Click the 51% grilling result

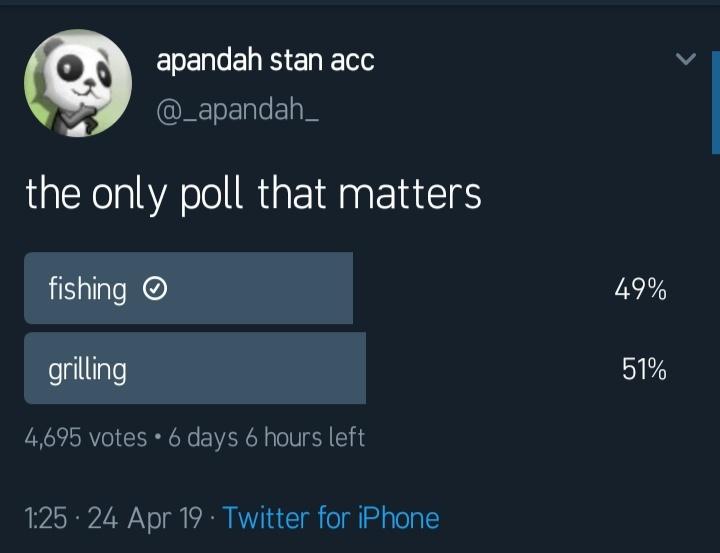[643, 370]
